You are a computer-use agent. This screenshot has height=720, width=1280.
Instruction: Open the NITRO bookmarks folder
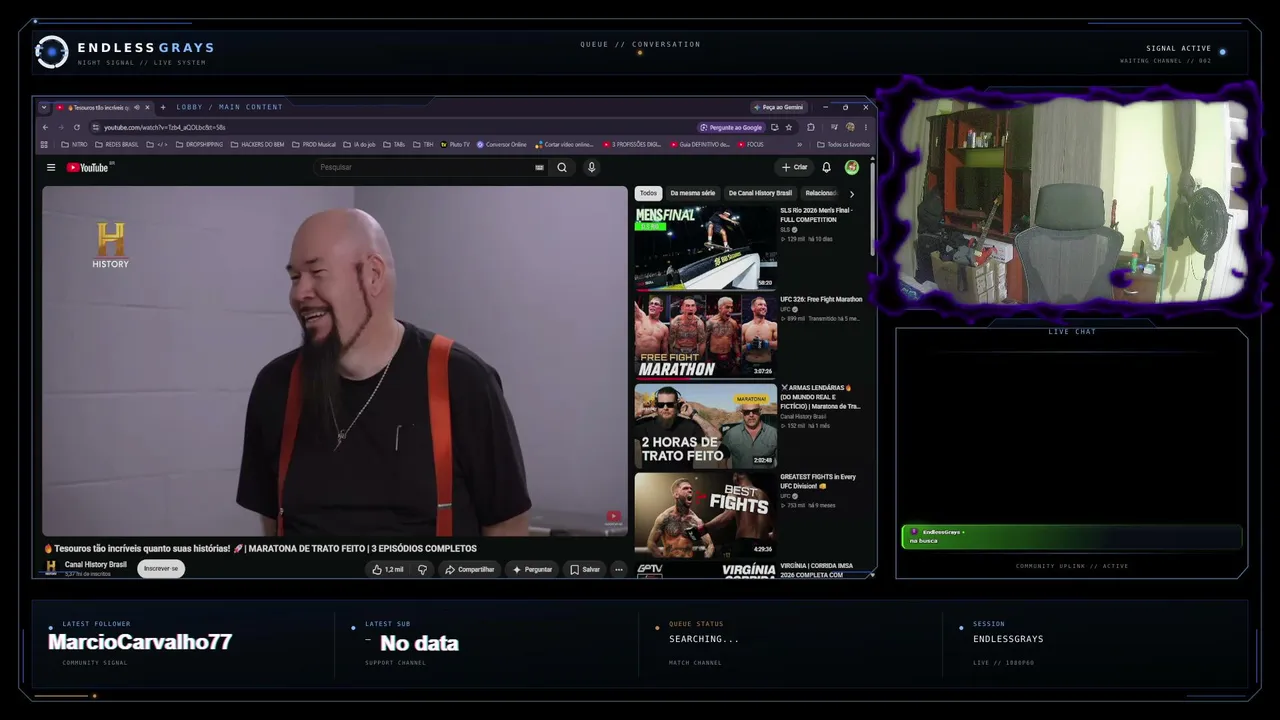(75, 144)
